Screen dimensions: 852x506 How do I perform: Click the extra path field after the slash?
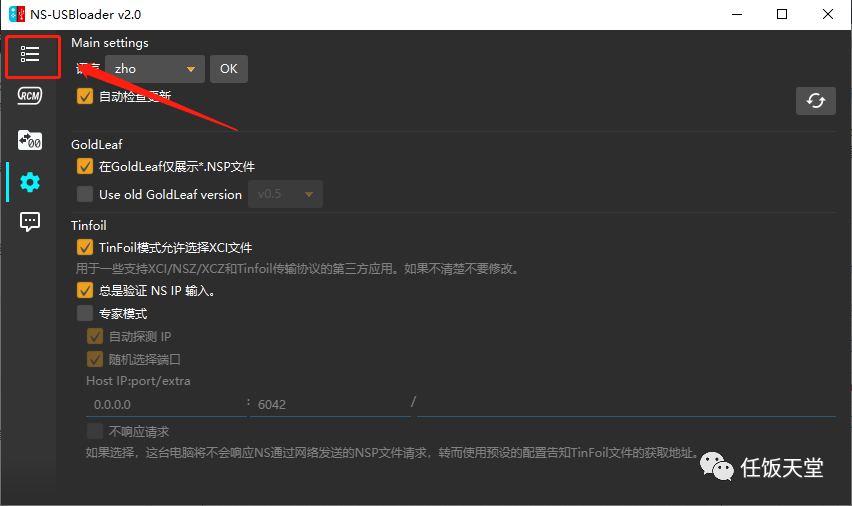[x=627, y=404]
